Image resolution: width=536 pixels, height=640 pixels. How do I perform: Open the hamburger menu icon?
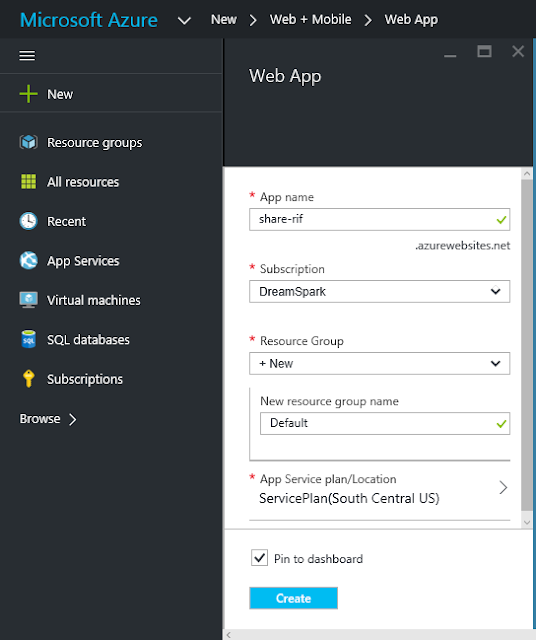(27, 56)
